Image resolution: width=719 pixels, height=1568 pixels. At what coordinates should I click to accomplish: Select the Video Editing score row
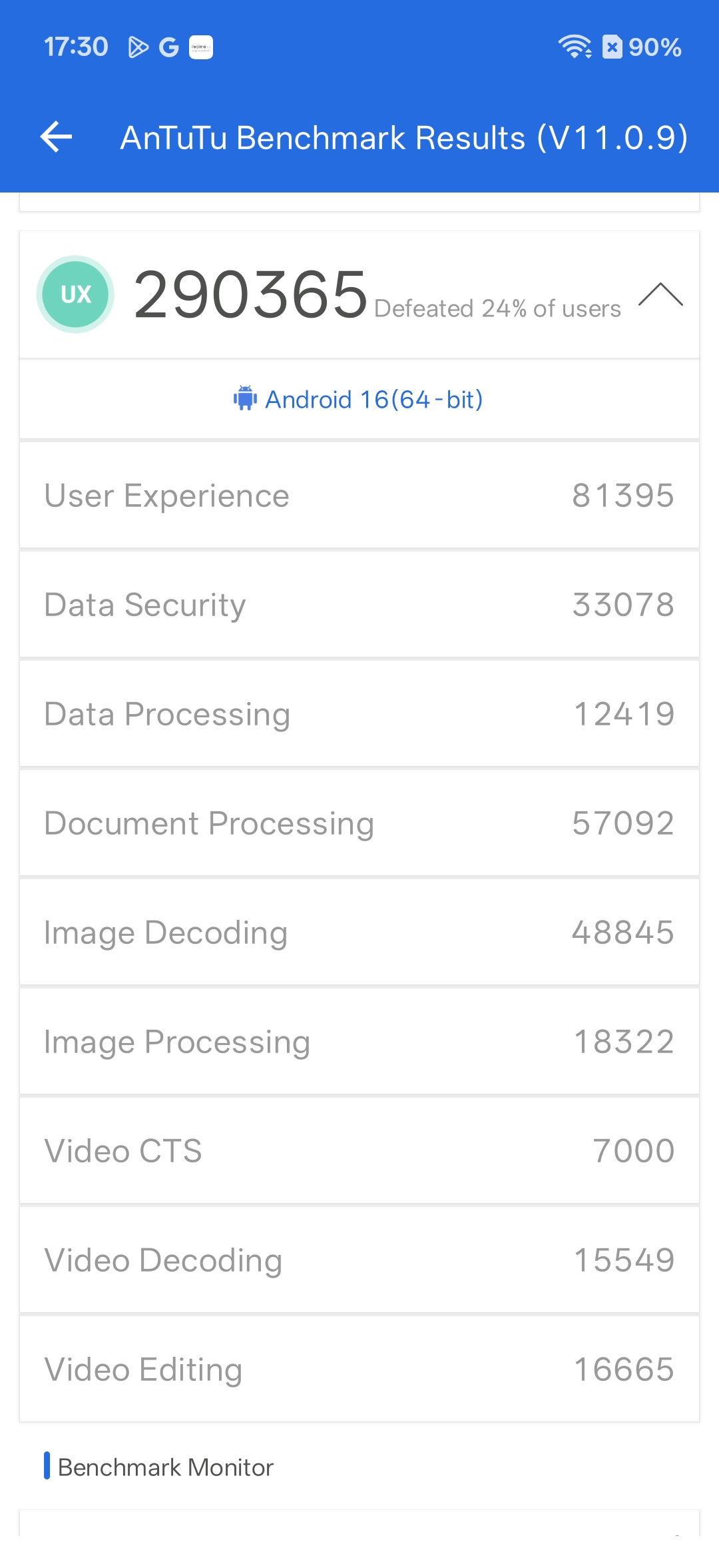click(359, 1370)
